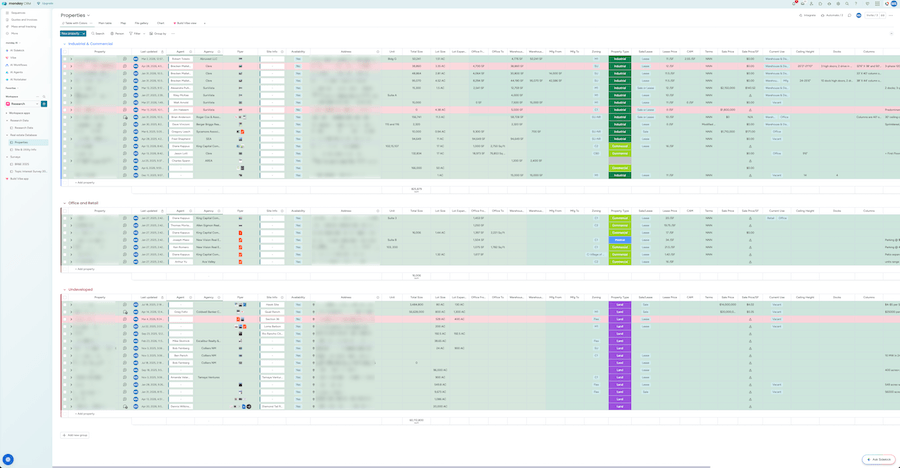Image resolution: width=900 pixels, height=468 pixels.
Task: Open the board options three-dot menu at far right
Action: pos(891,16)
